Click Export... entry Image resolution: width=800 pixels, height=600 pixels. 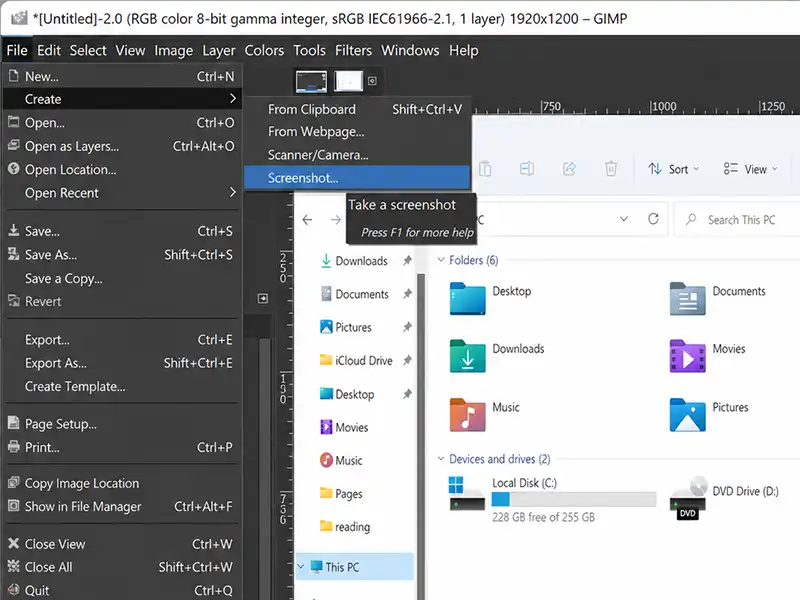coord(121,340)
